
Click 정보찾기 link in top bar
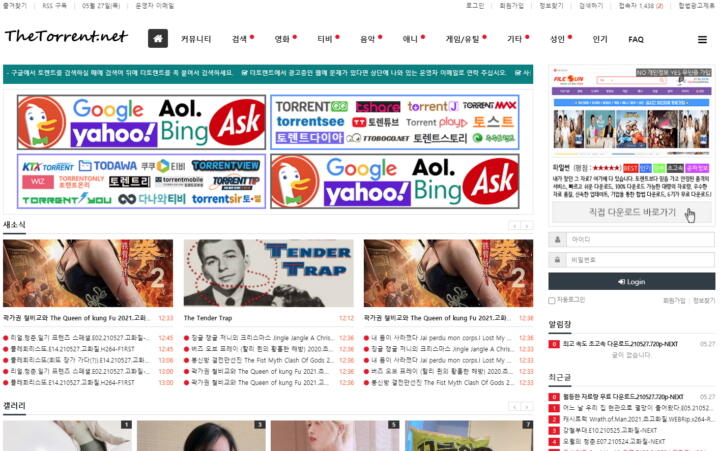click(x=551, y=6)
